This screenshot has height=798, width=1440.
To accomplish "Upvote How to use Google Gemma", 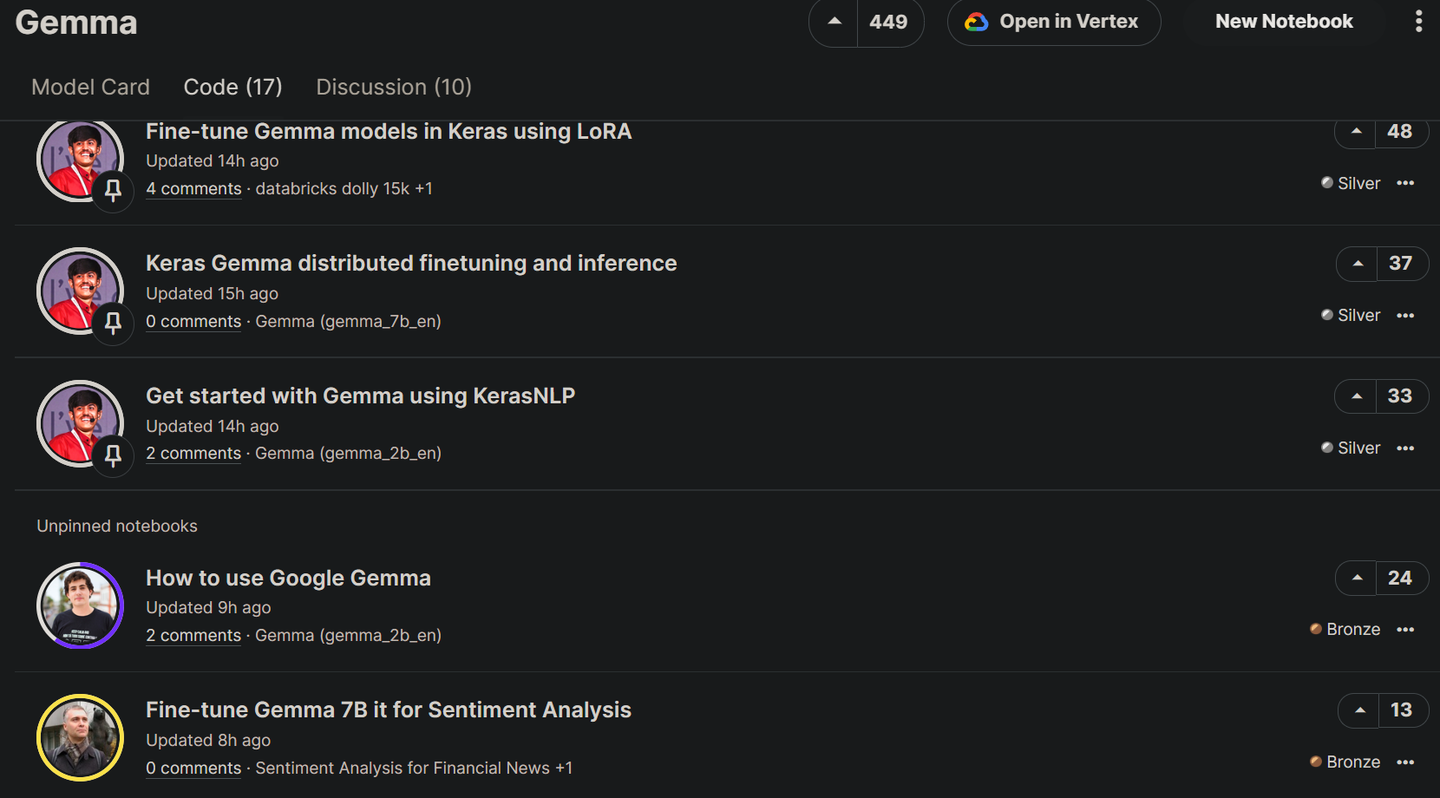I will pos(1357,578).
